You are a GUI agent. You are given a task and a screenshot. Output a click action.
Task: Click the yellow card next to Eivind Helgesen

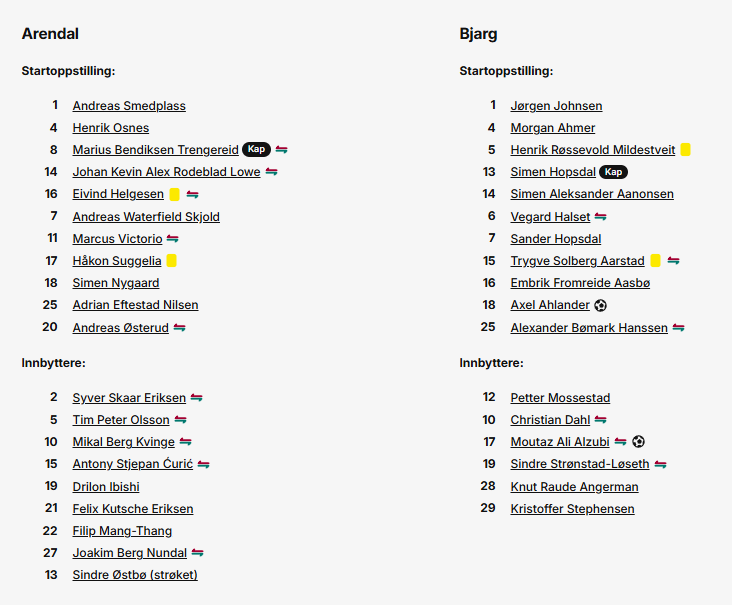174,194
